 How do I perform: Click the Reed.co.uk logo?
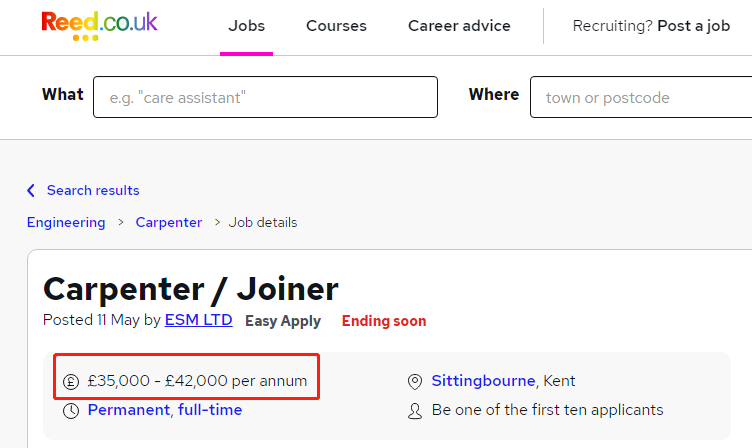coord(99,26)
